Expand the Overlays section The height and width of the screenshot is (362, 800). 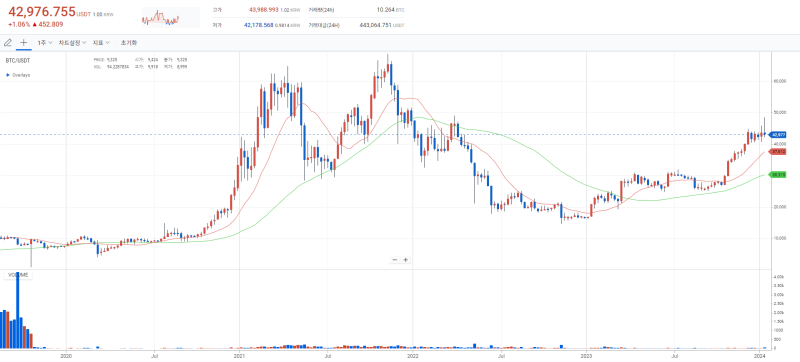18,75
